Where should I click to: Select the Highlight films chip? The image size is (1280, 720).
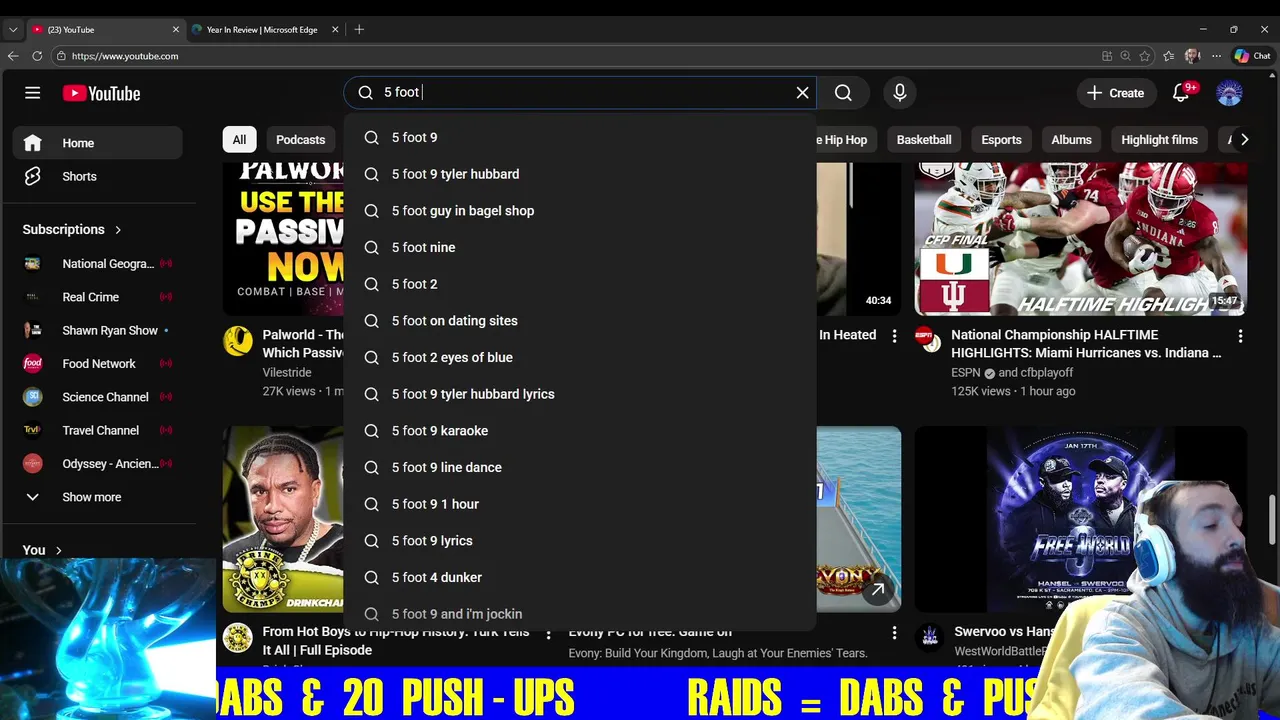[1159, 140]
